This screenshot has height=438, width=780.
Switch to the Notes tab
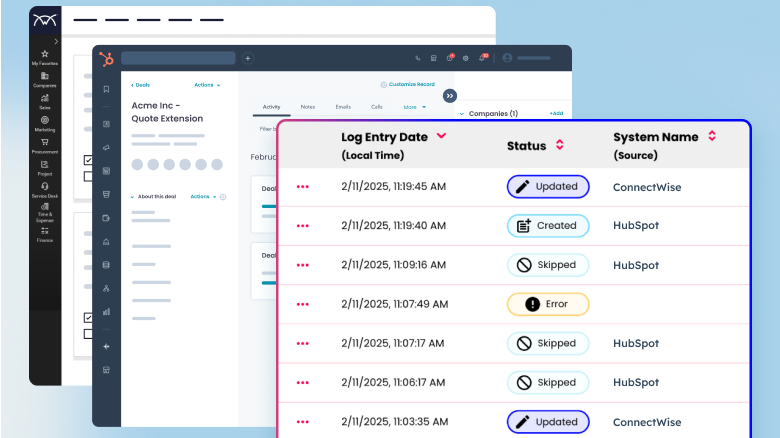click(307, 106)
